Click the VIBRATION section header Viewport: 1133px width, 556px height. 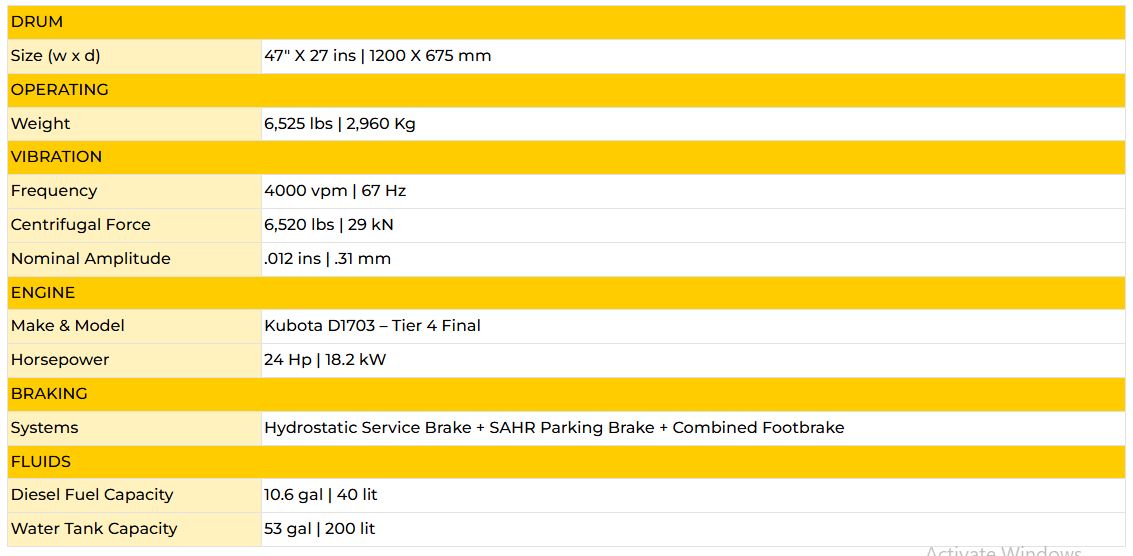coord(56,157)
